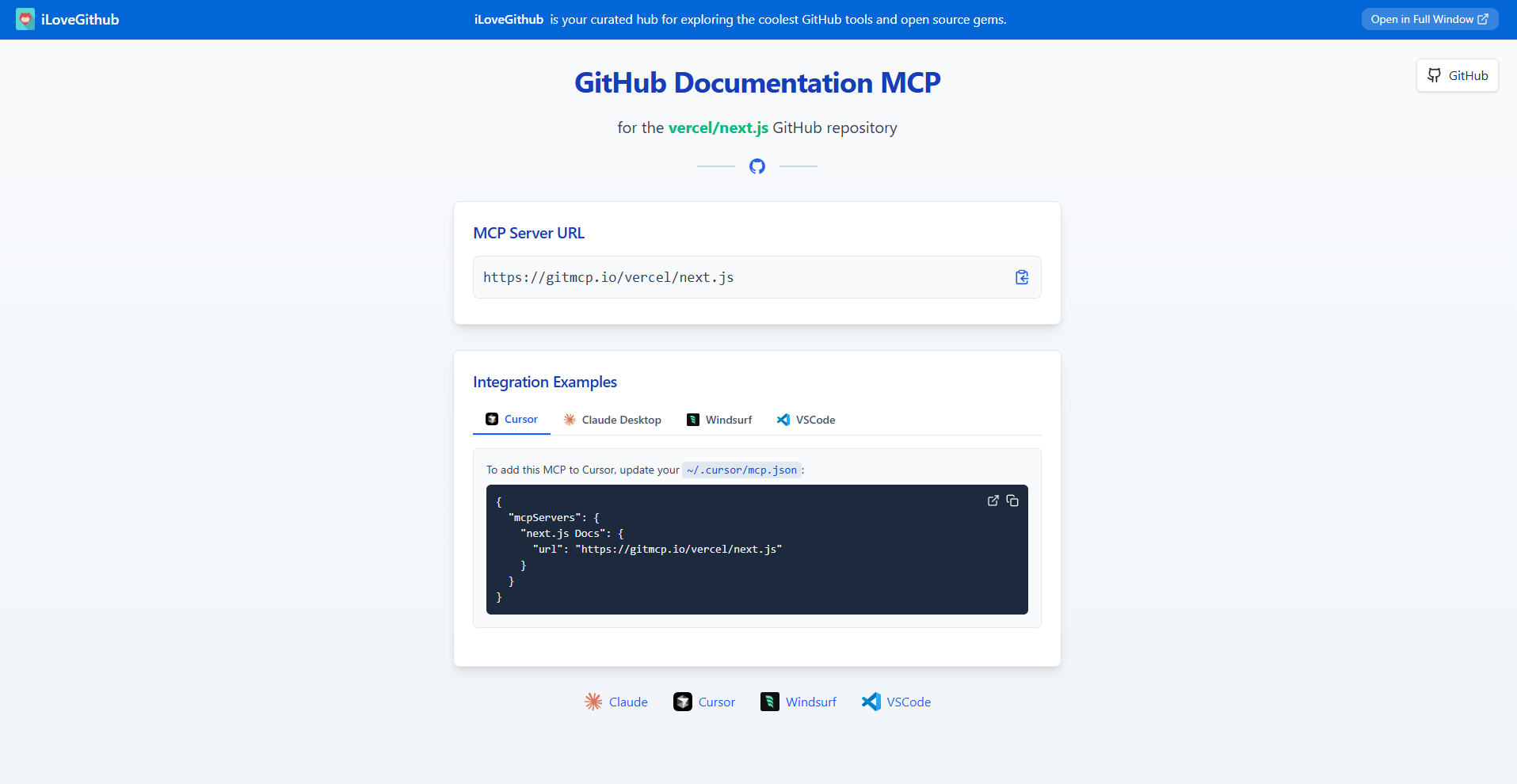Click the Cursor cube icon in footer
The height and width of the screenshot is (784, 1517).
coord(683,702)
